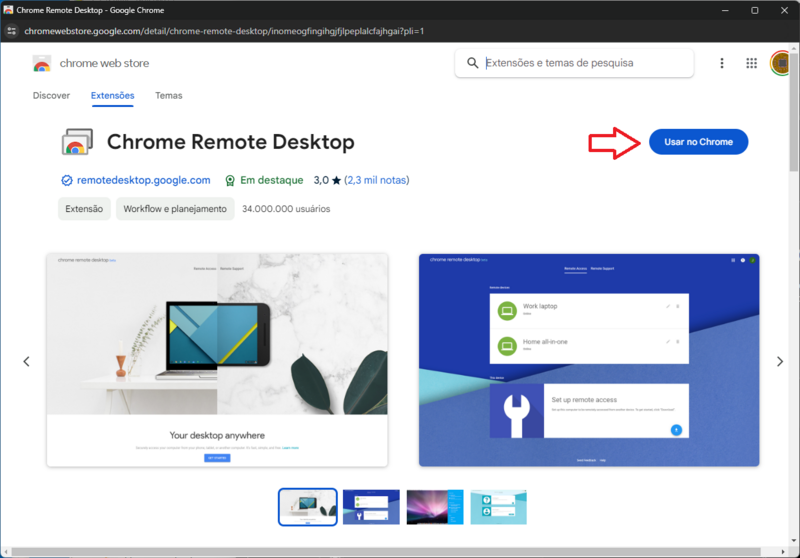Image resolution: width=800 pixels, height=558 pixels.
Task: Open the three-dot more options menu
Action: click(721, 63)
